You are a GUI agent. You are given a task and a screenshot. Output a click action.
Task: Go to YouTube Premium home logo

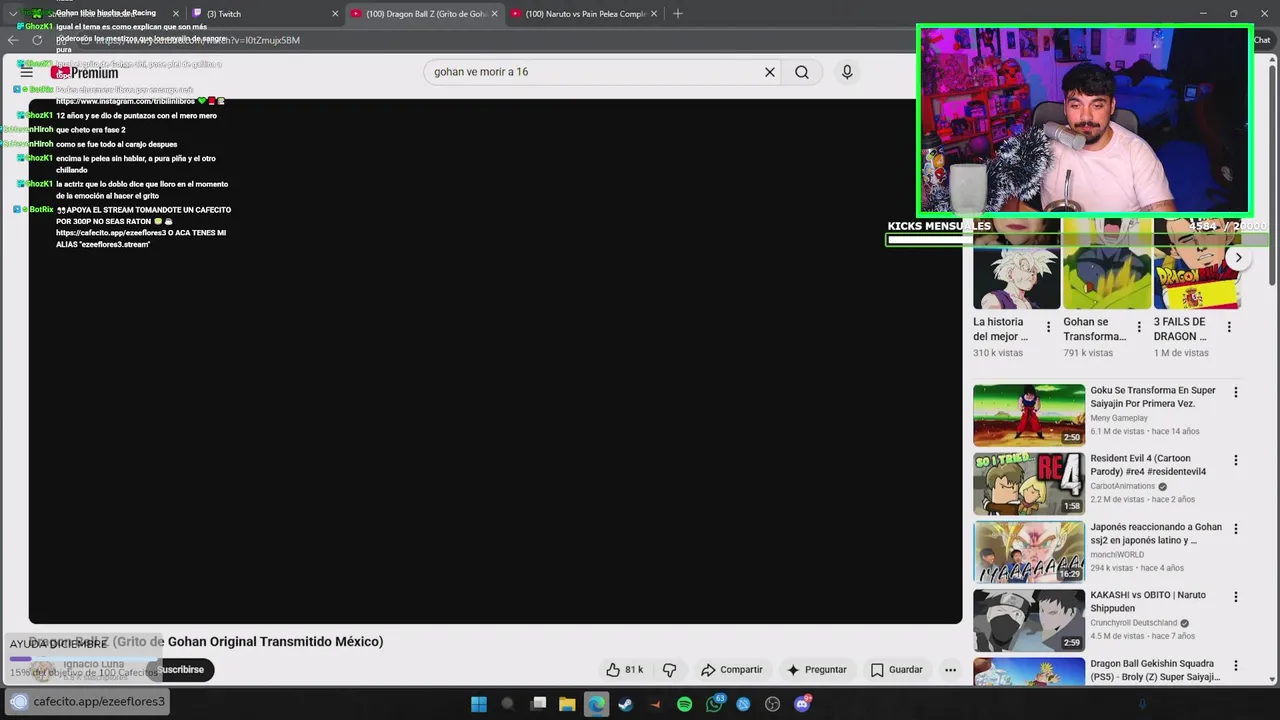(x=85, y=72)
